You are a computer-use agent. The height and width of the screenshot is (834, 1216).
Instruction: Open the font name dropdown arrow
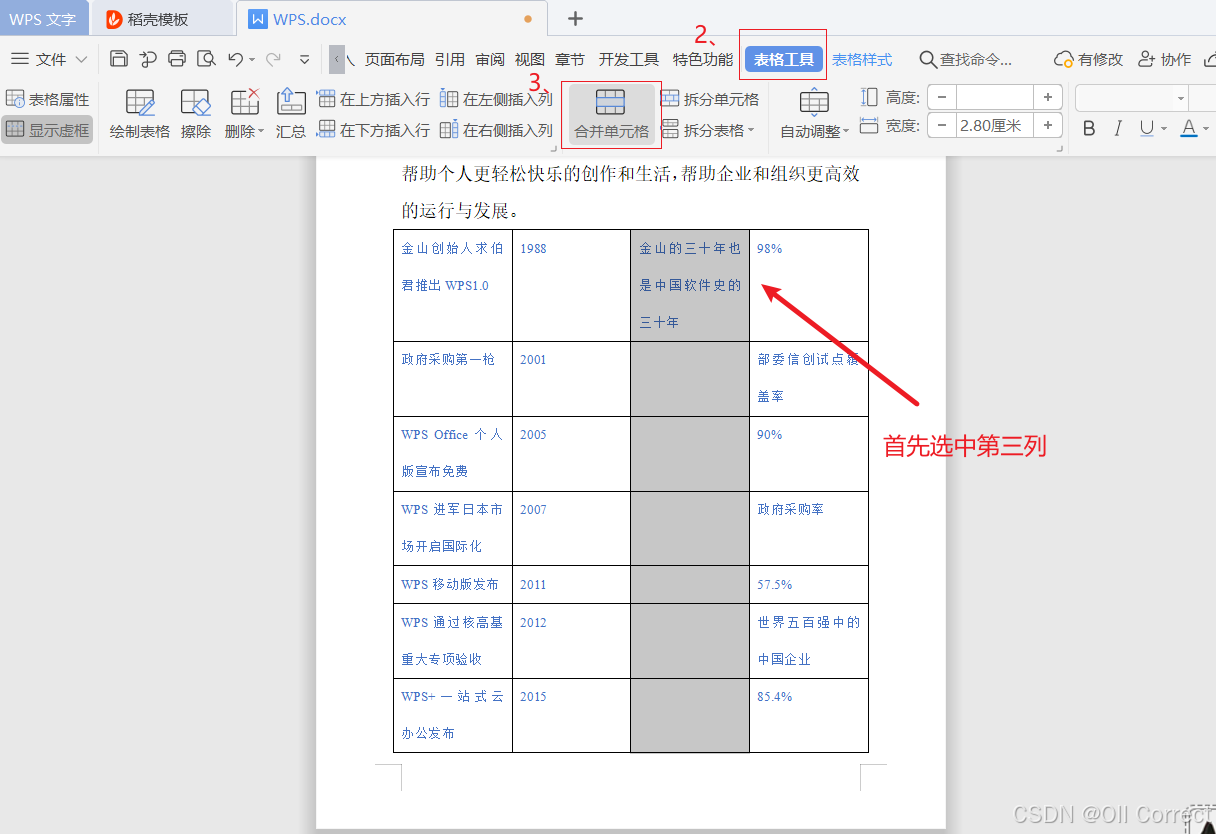coord(1181,99)
